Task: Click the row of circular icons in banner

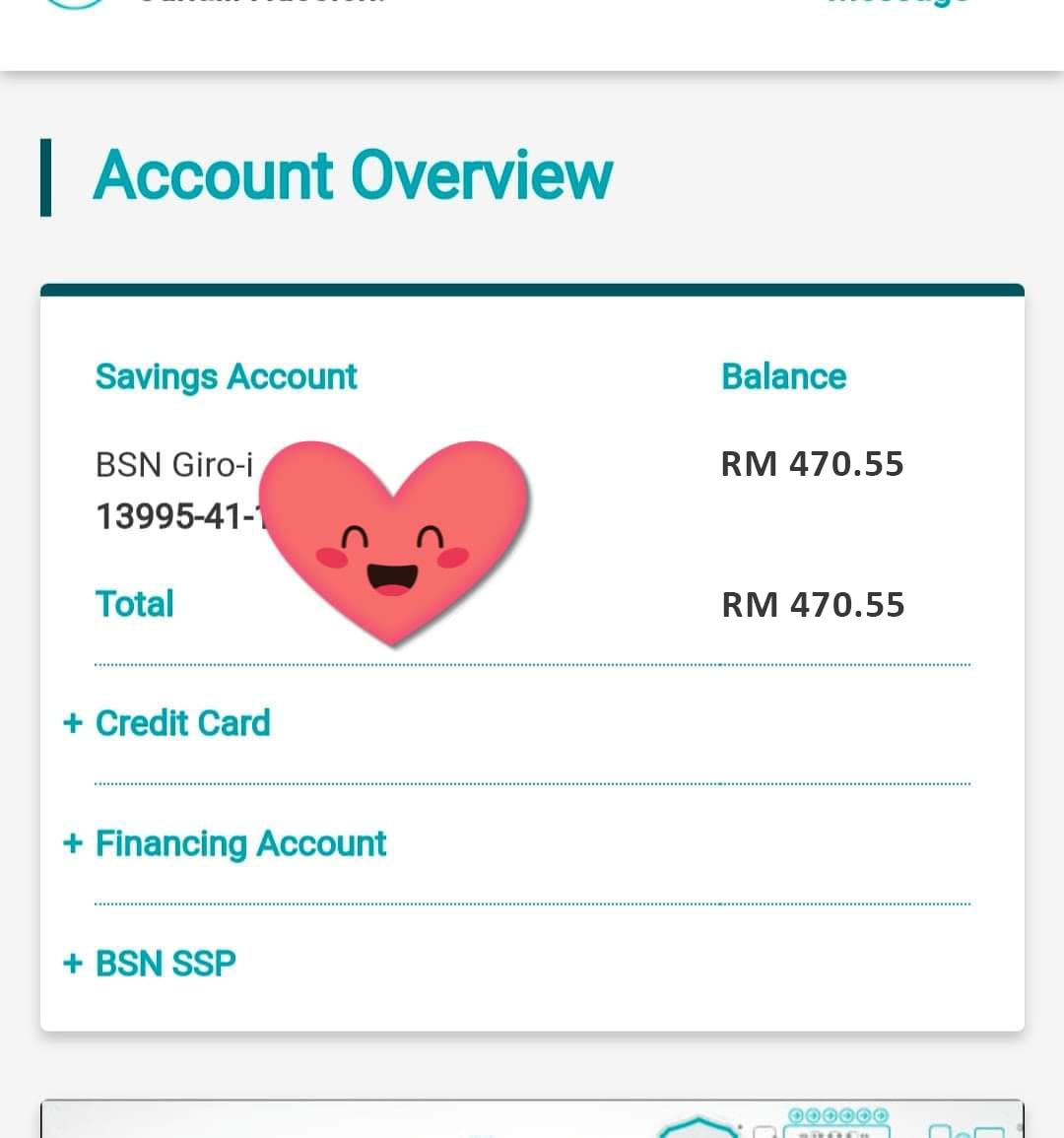Action: pyautogui.click(x=838, y=1114)
